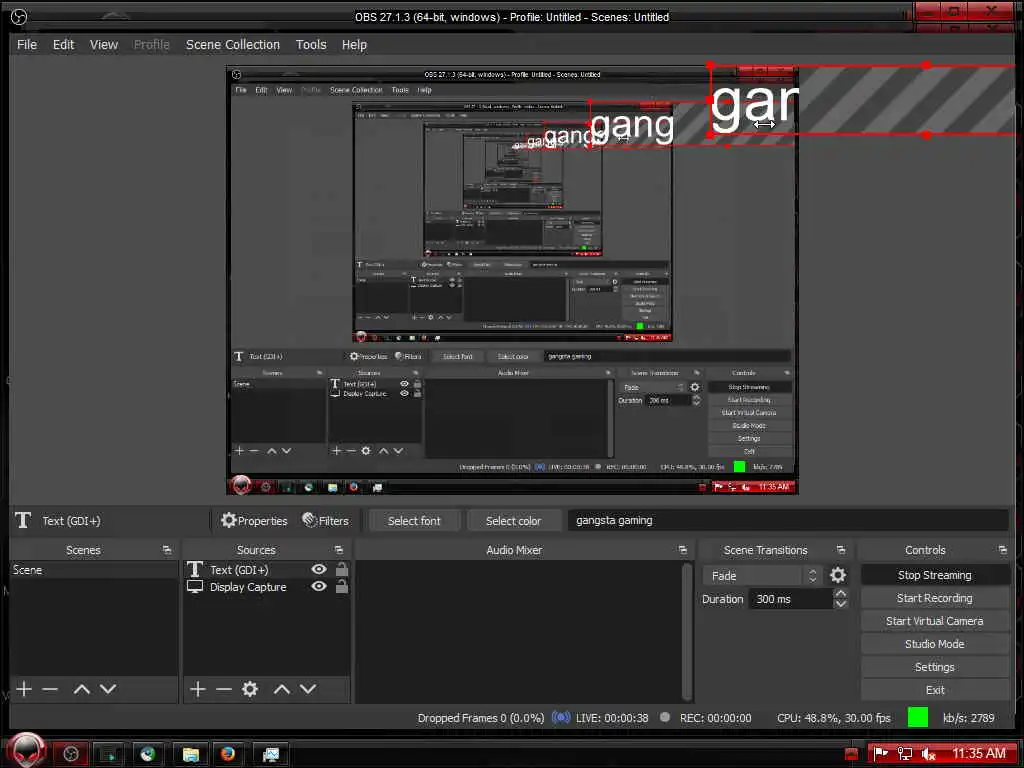Click the gangsta gaming text field
The image size is (1024, 768).
coord(788,520)
